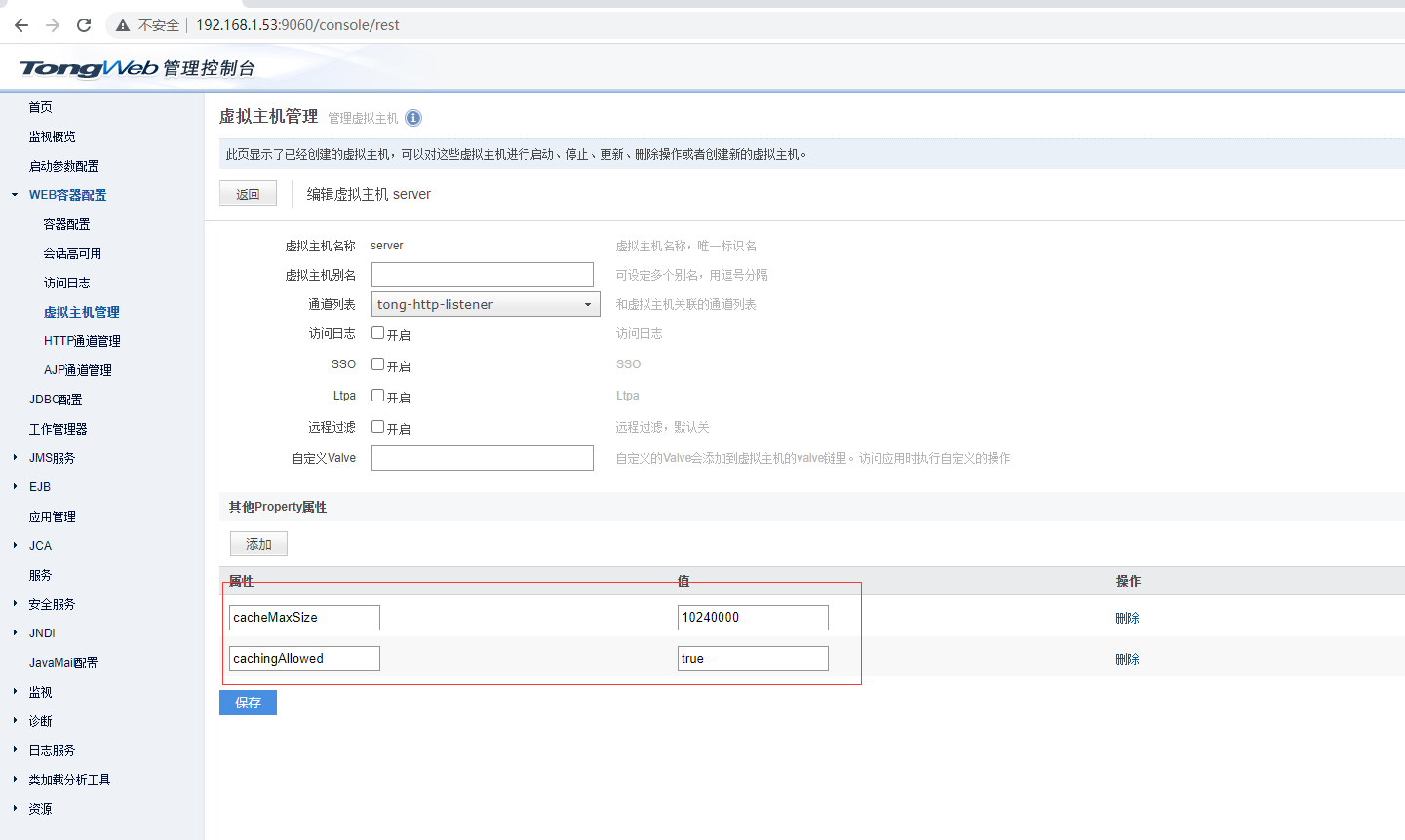Expand the 诊断 arrow
The image size is (1405, 840).
[15, 720]
